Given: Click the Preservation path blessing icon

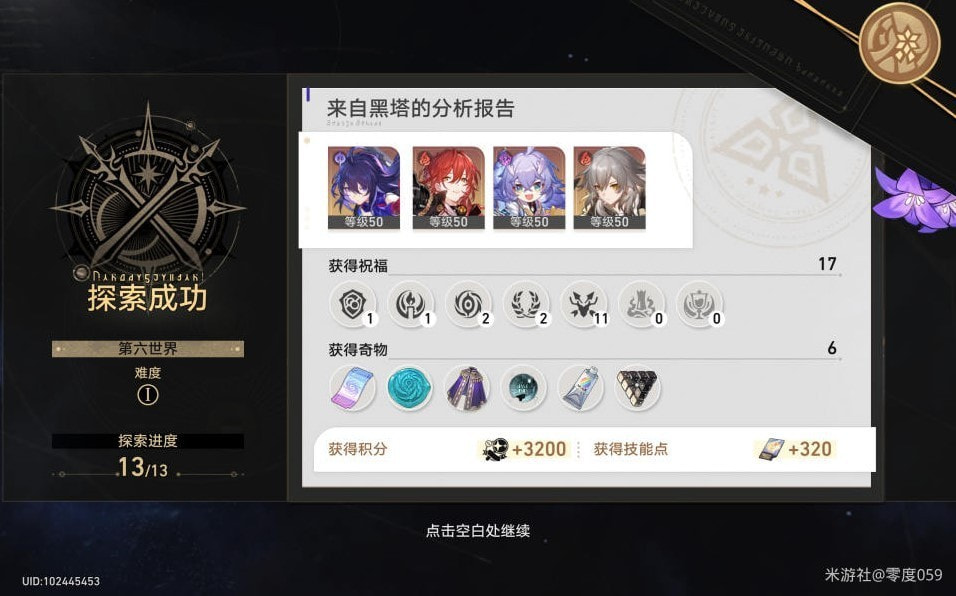Looking at the screenshot, I should click(352, 304).
